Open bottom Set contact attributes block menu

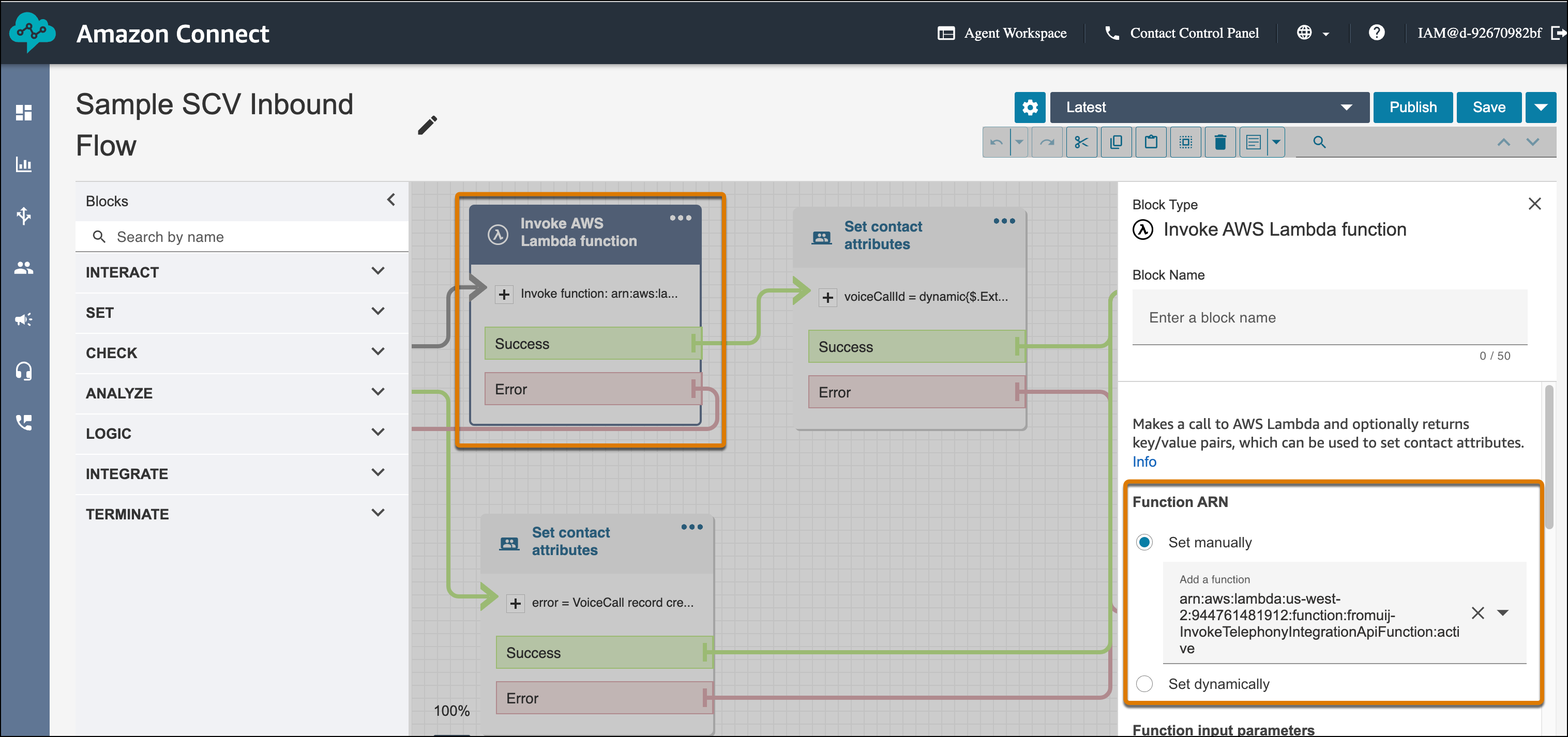692,527
